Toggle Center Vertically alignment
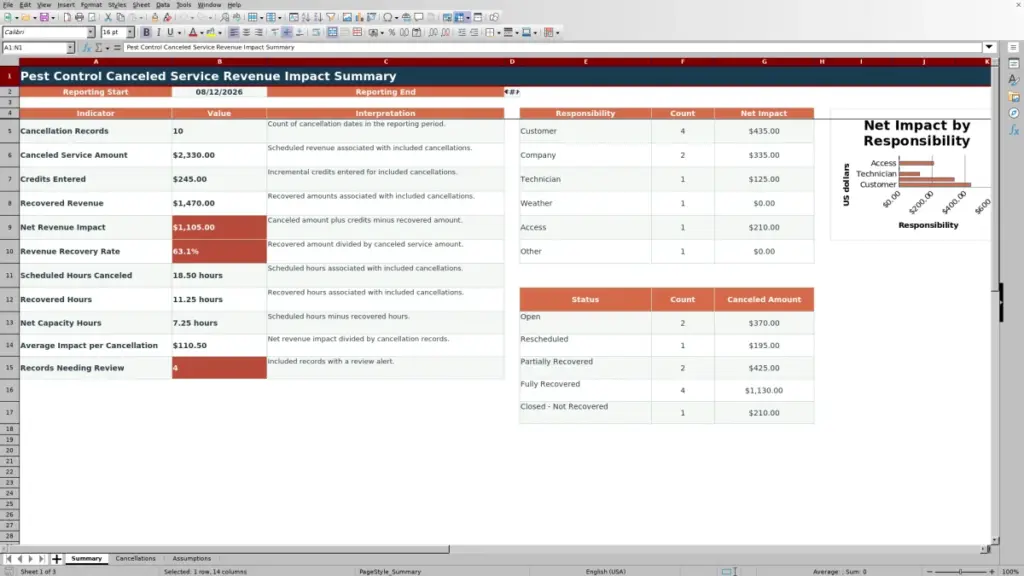The image size is (1024, 576). click(x=287, y=33)
